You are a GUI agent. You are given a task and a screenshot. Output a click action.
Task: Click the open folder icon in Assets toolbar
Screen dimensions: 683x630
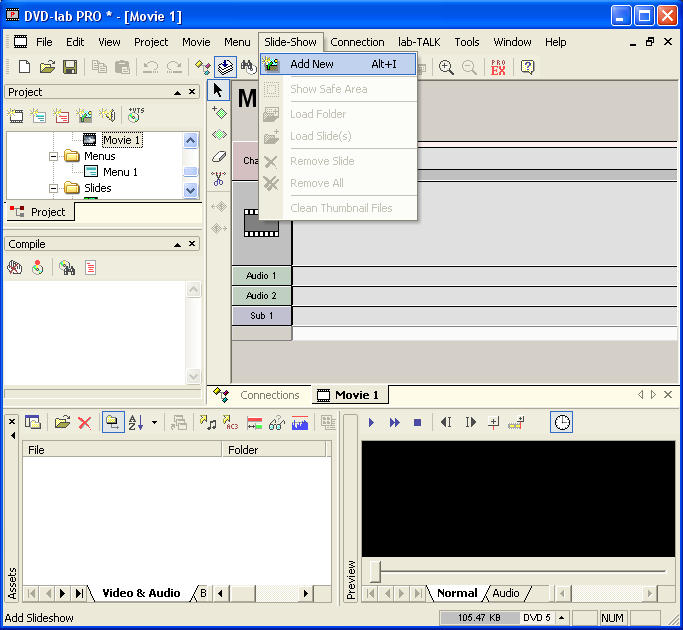62,422
